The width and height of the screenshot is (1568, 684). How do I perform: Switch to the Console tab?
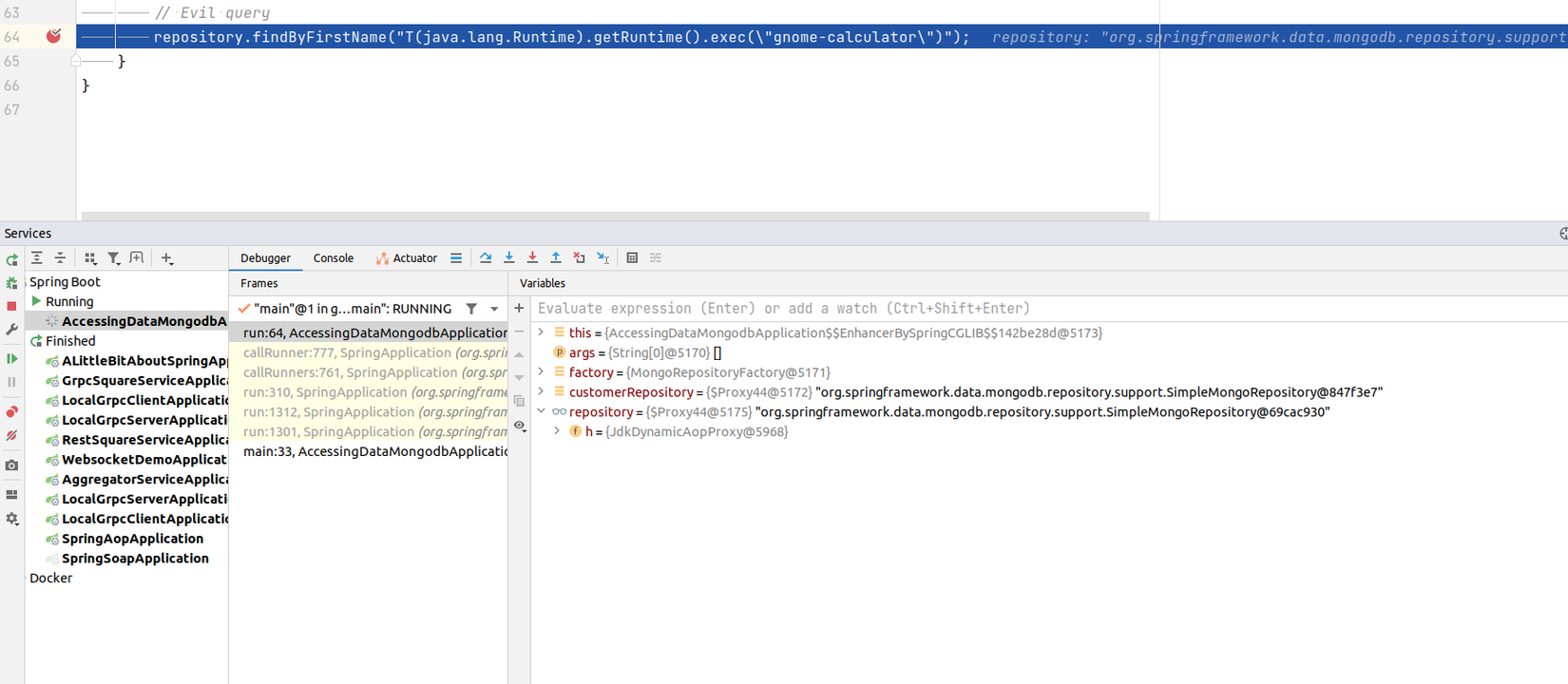[334, 258]
